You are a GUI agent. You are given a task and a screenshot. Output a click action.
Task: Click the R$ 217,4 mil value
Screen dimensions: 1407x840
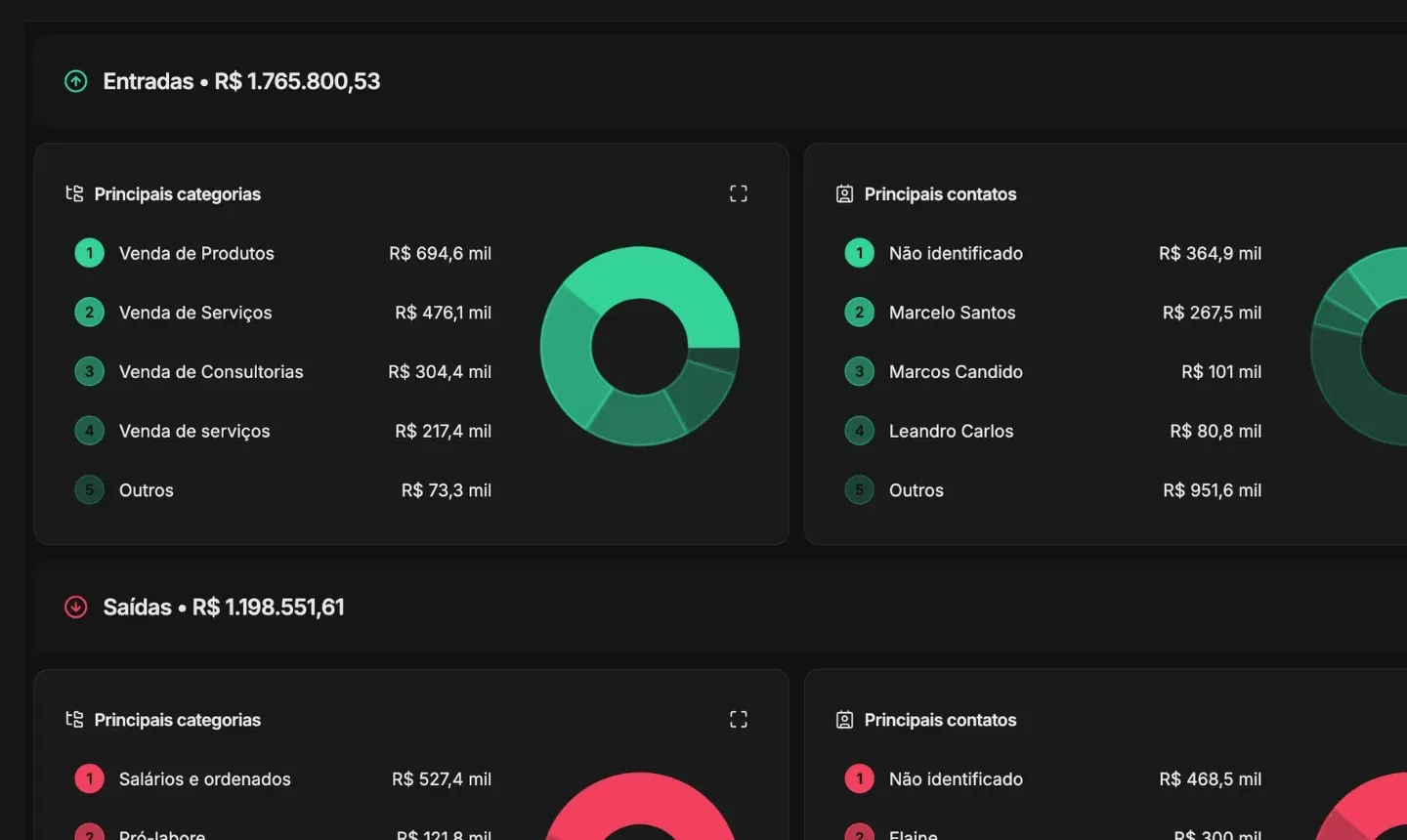pyautogui.click(x=443, y=431)
